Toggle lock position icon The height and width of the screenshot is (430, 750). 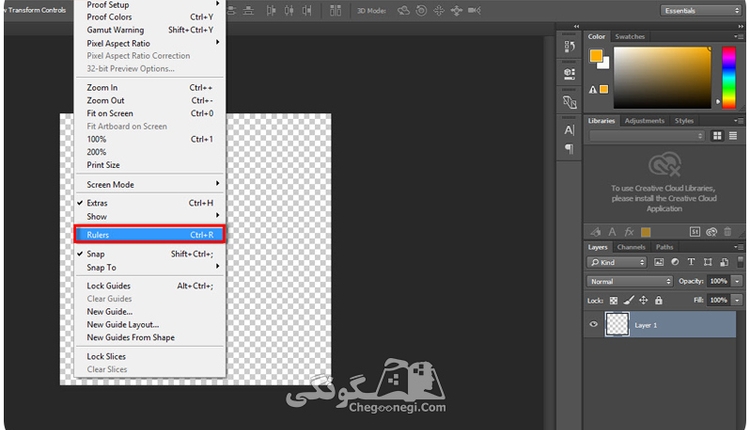click(644, 300)
